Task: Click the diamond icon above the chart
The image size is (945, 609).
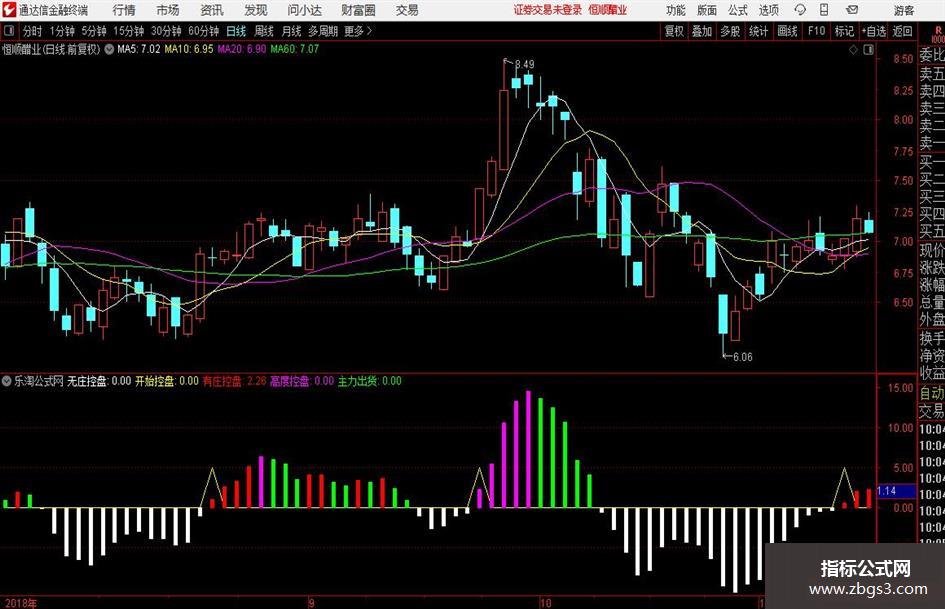Action: pos(853,50)
